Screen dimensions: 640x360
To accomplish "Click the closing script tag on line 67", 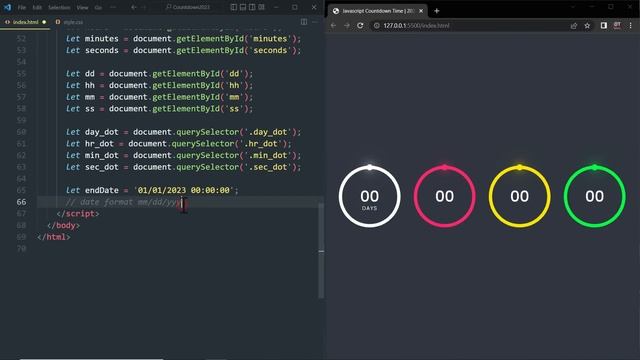I will pyautogui.click(x=78, y=213).
